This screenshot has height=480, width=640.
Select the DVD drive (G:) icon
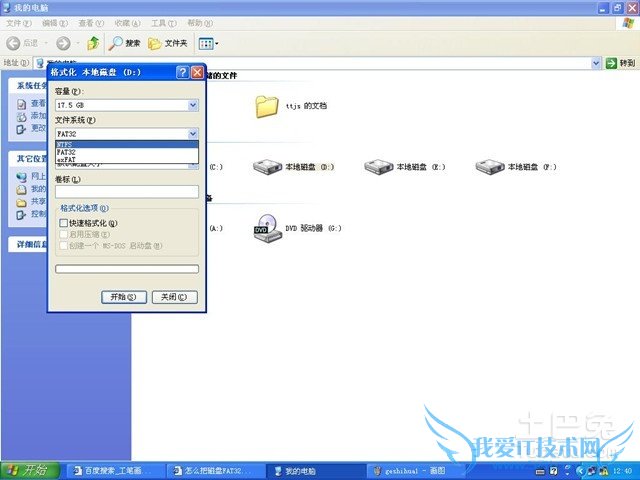(268, 228)
